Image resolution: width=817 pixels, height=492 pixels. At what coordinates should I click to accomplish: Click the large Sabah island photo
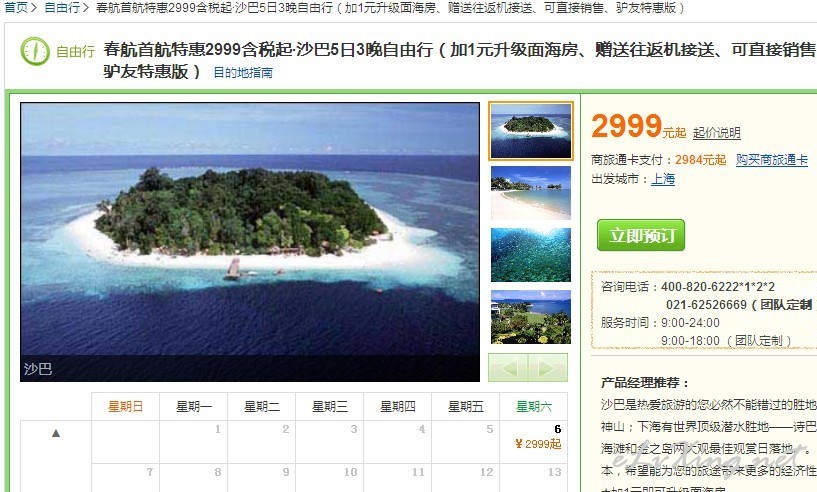[250, 242]
